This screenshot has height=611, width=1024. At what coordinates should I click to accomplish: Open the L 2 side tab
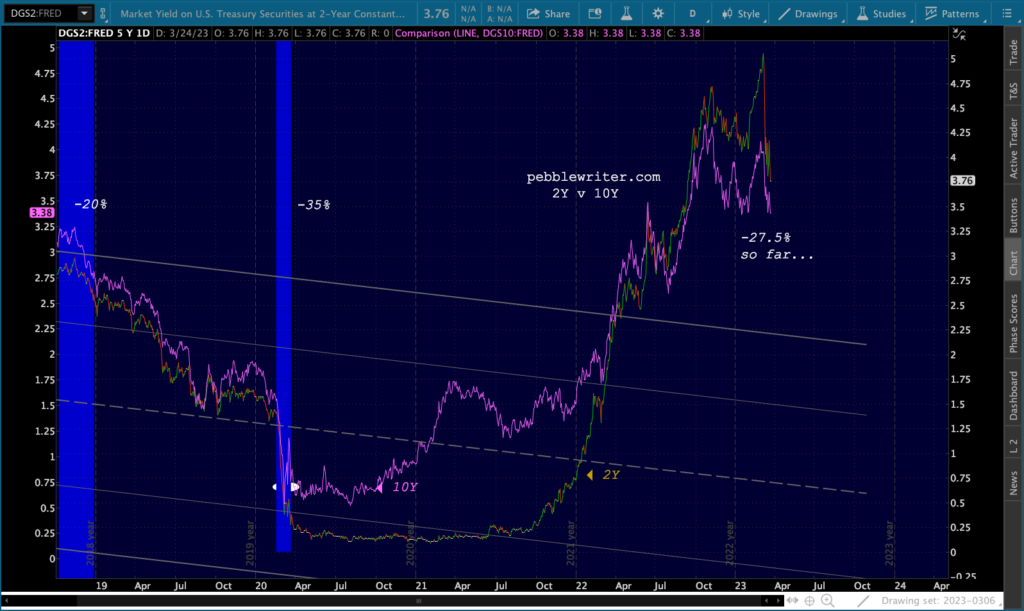coord(1013,446)
